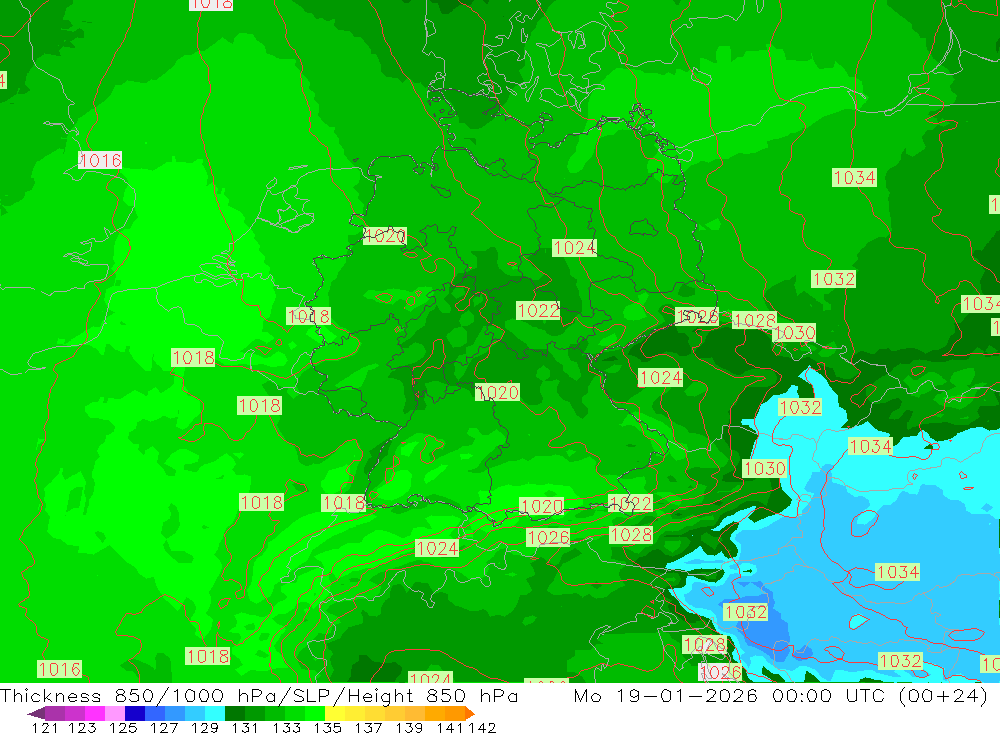Click the legend value 139
Image resolution: width=1000 pixels, height=733 pixels.
(409, 727)
